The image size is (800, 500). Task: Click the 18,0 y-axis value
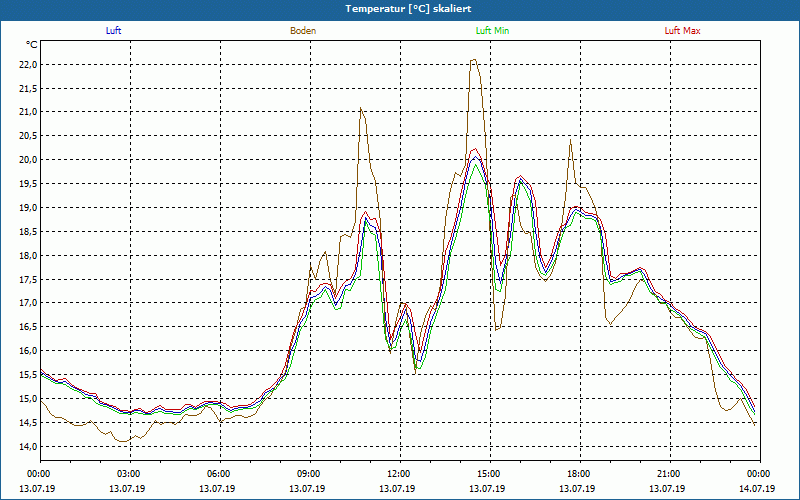[28, 256]
